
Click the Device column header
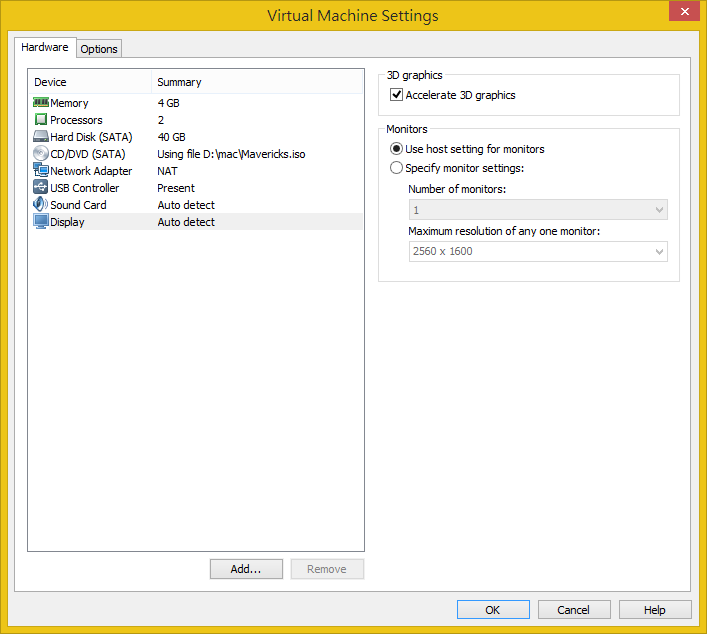pos(91,82)
